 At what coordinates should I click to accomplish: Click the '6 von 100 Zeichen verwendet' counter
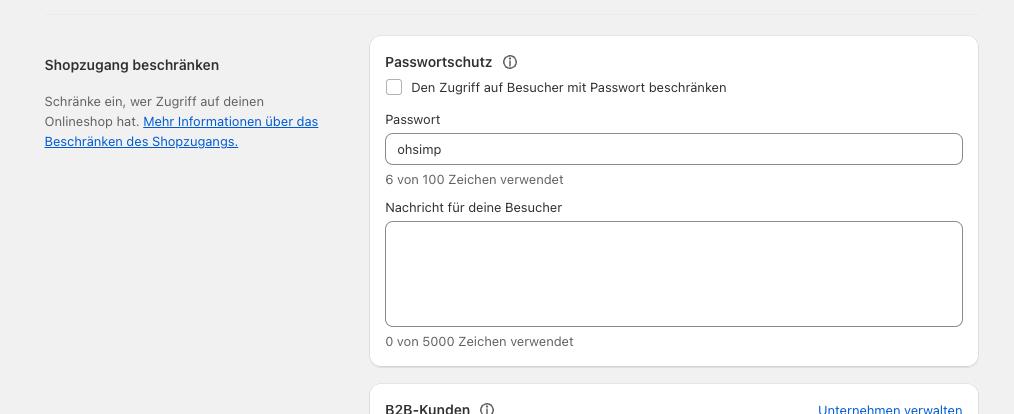pyautogui.click(x=474, y=179)
